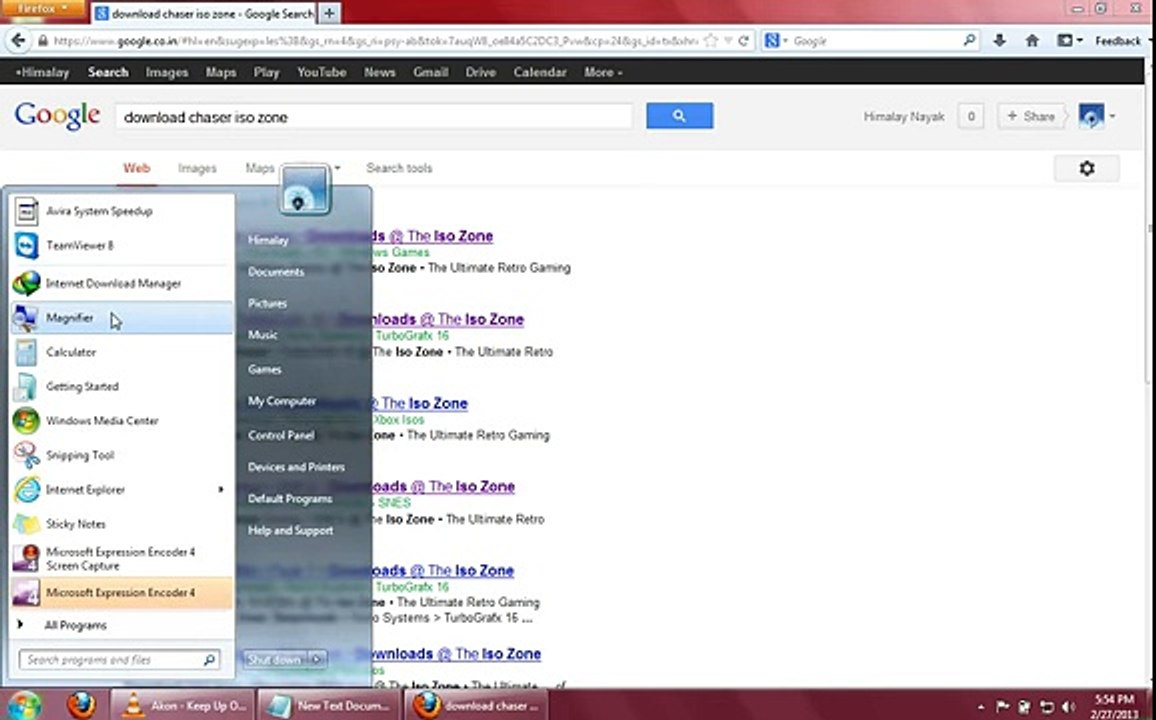The image size is (1156, 720).
Task: Open Search tools option
Action: click(x=399, y=169)
